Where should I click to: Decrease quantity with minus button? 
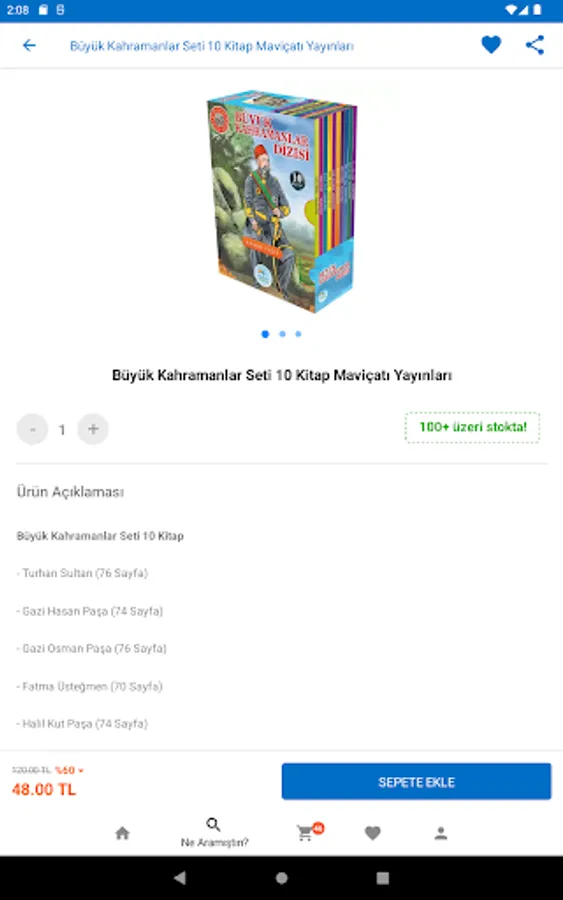pyautogui.click(x=32, y=429)
